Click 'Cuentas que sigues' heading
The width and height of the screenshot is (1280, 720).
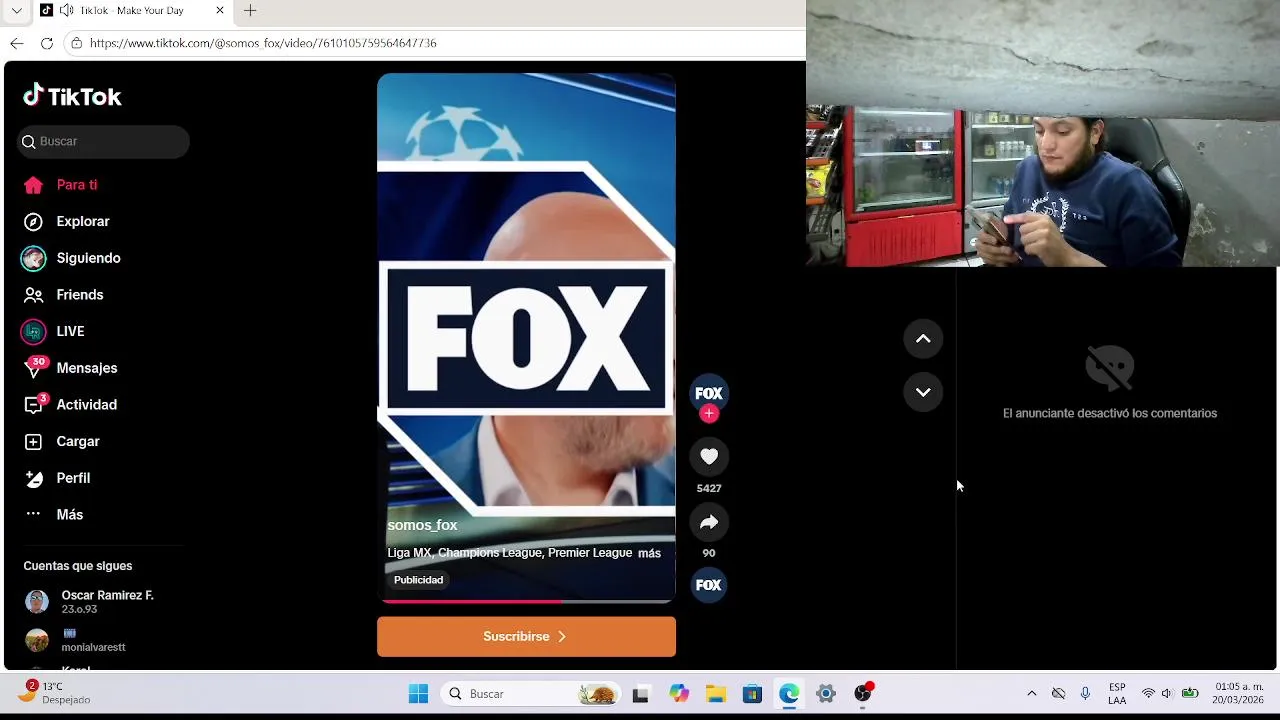pyautogui.click(x=78, y=566)
